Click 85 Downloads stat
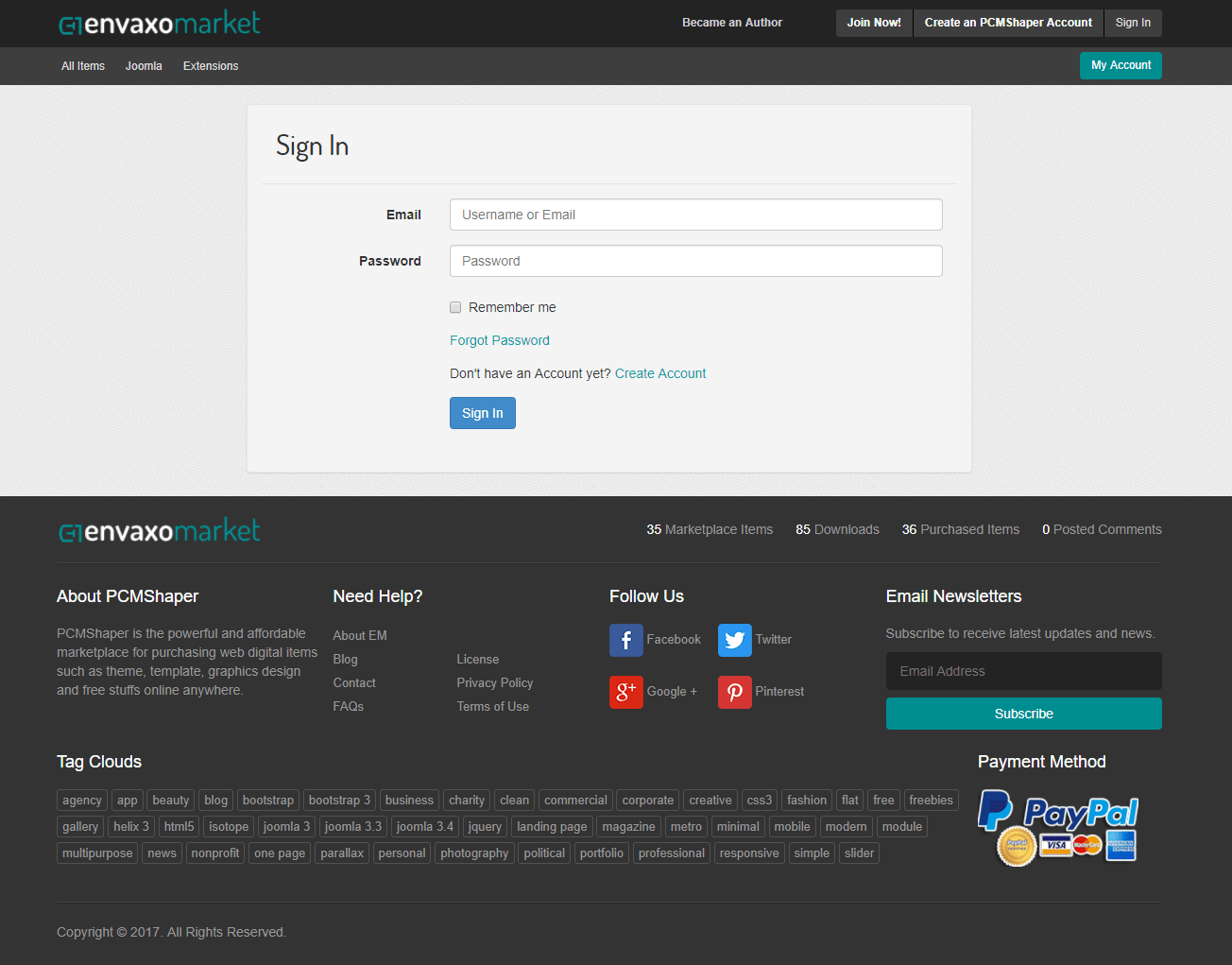1232x965 pixels. [837, 529]
